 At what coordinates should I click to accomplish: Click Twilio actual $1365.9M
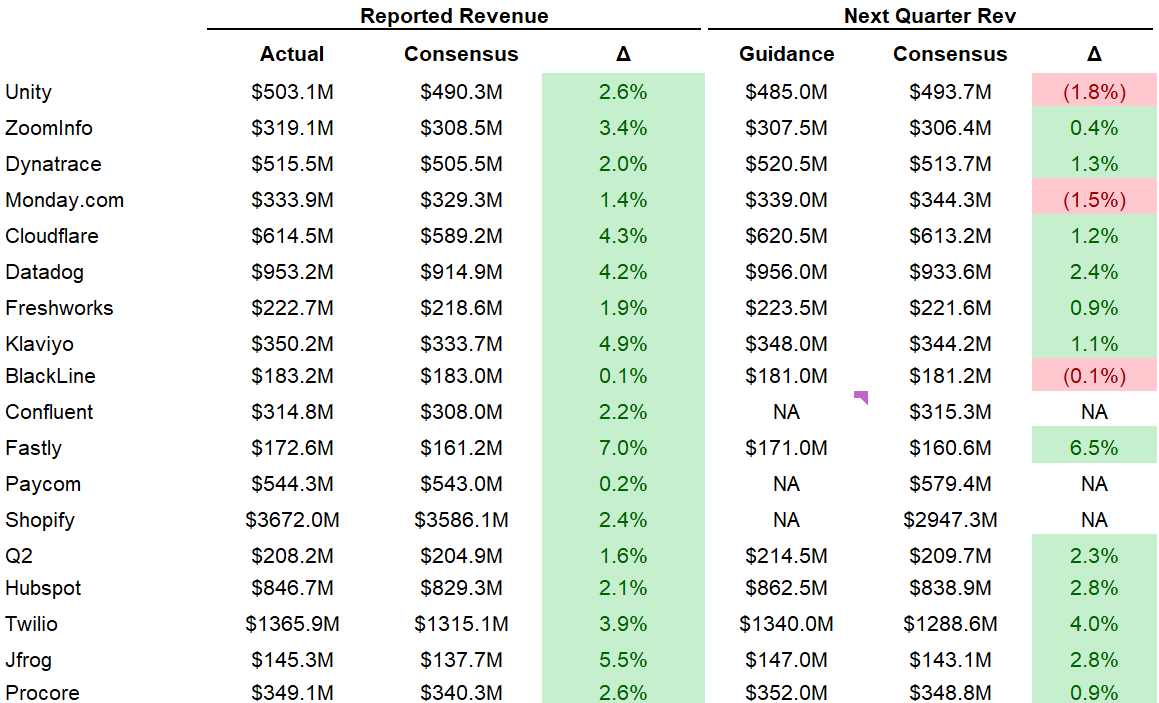pyautogui.click(x=292, y=625)
